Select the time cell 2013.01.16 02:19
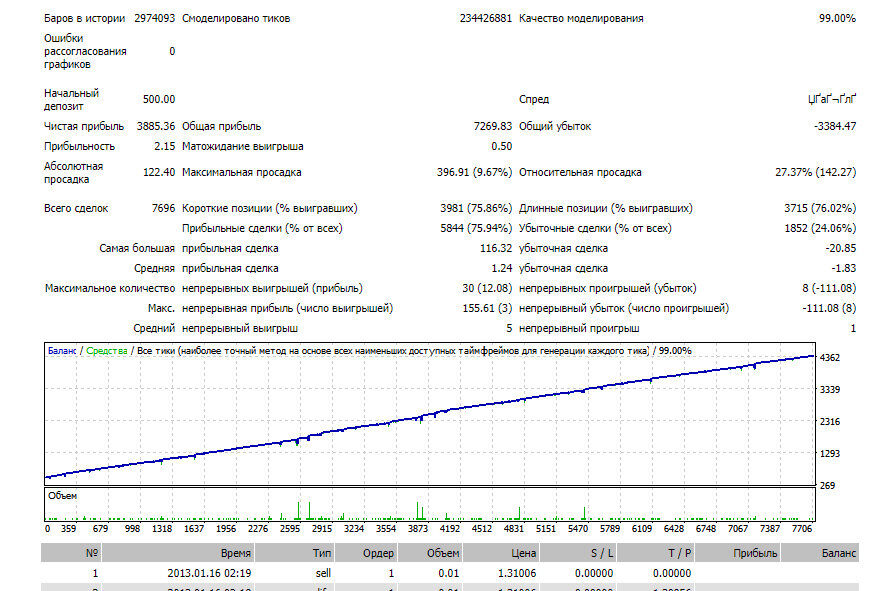 click(x=209, y=573)
